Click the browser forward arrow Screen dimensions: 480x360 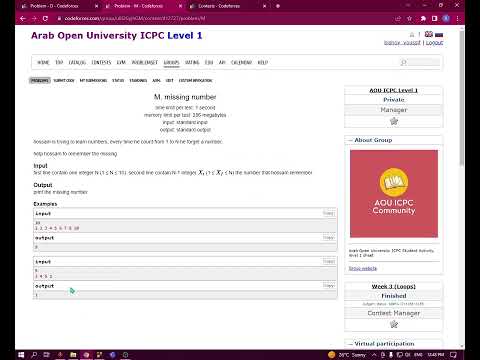(x=34, y=19)
